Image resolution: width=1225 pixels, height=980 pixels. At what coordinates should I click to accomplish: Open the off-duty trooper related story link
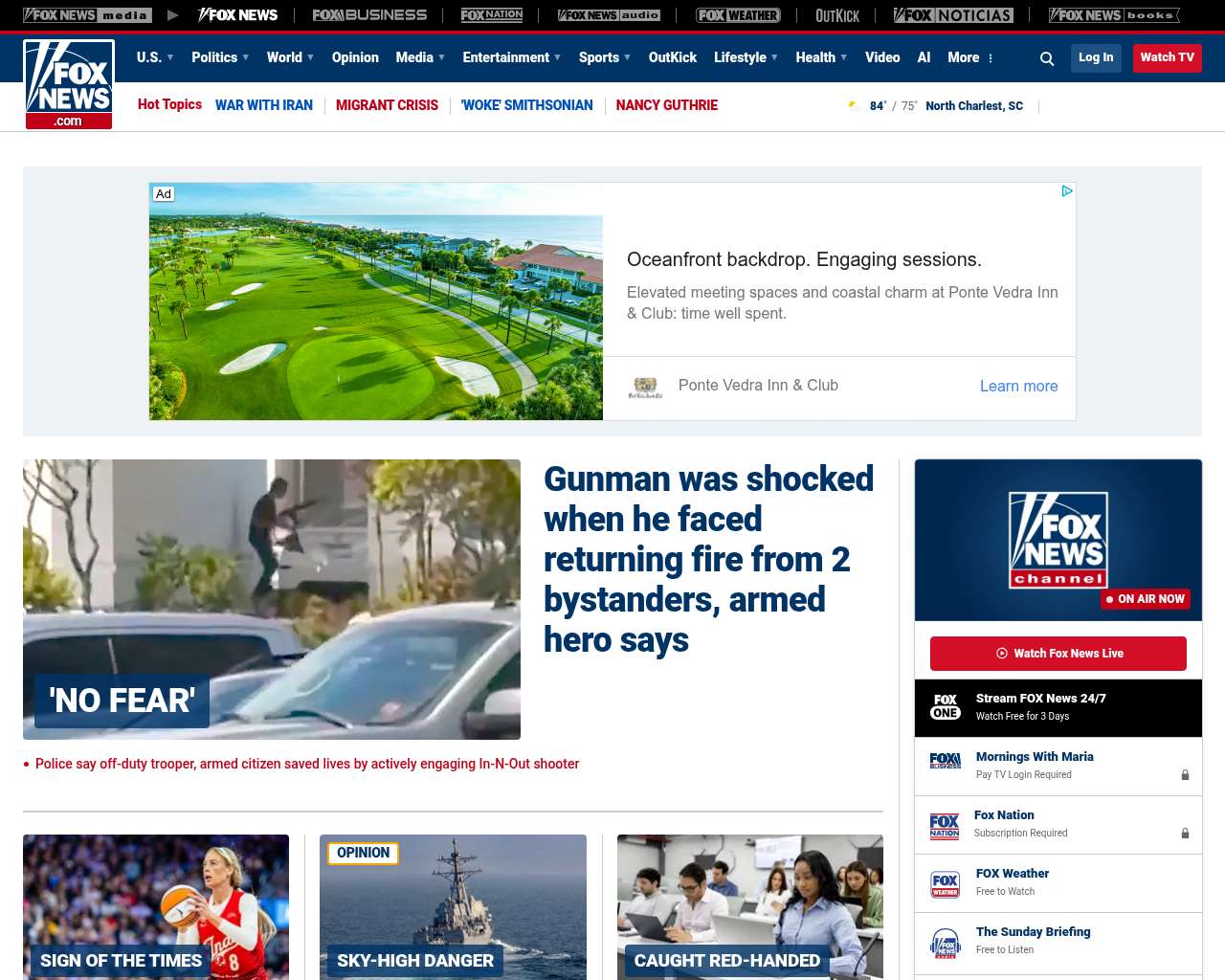click(x=307, y=764)
